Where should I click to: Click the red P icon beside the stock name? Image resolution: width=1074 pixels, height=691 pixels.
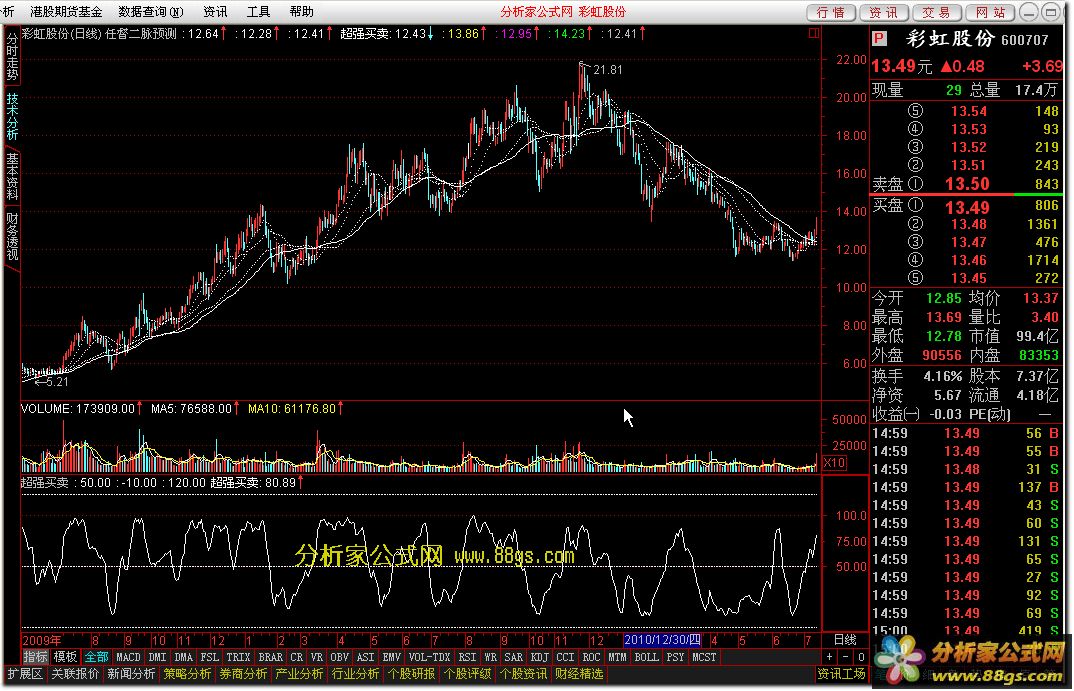tap(879, 39)
